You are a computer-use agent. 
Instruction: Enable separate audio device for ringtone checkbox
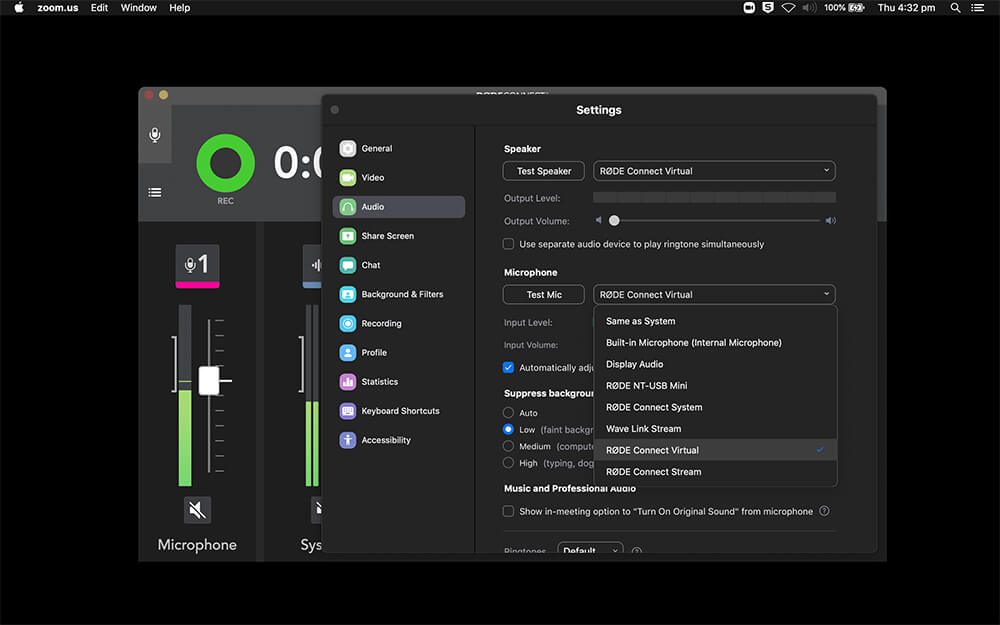tap(509, 244)
